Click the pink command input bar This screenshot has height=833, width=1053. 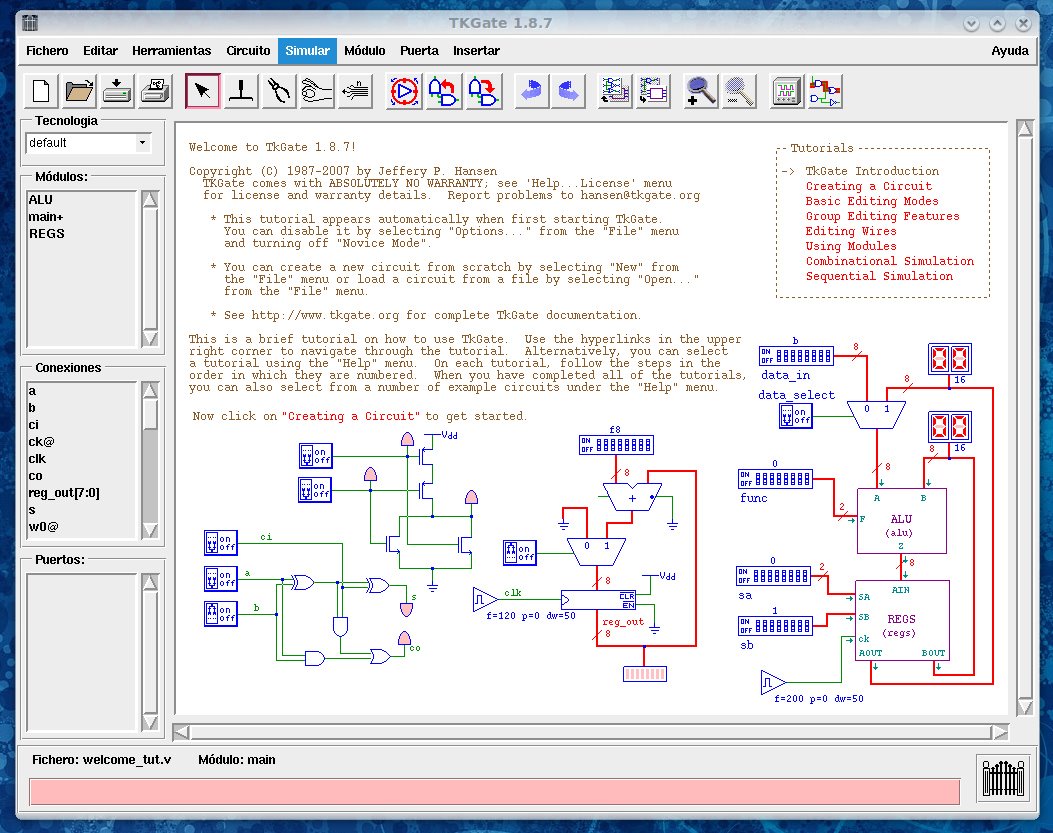(x=494, y=791)
